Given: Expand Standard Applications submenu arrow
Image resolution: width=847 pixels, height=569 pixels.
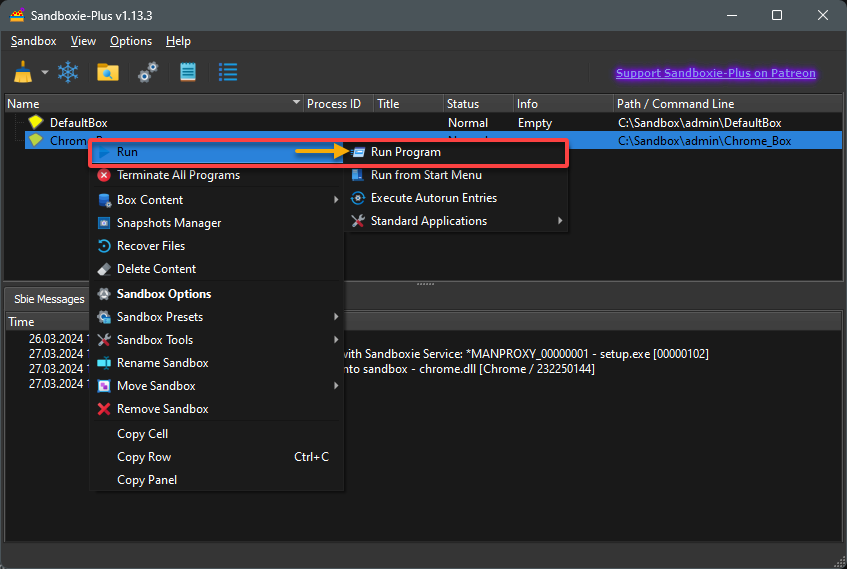Looking at the screenshot, I should [560, 220].
